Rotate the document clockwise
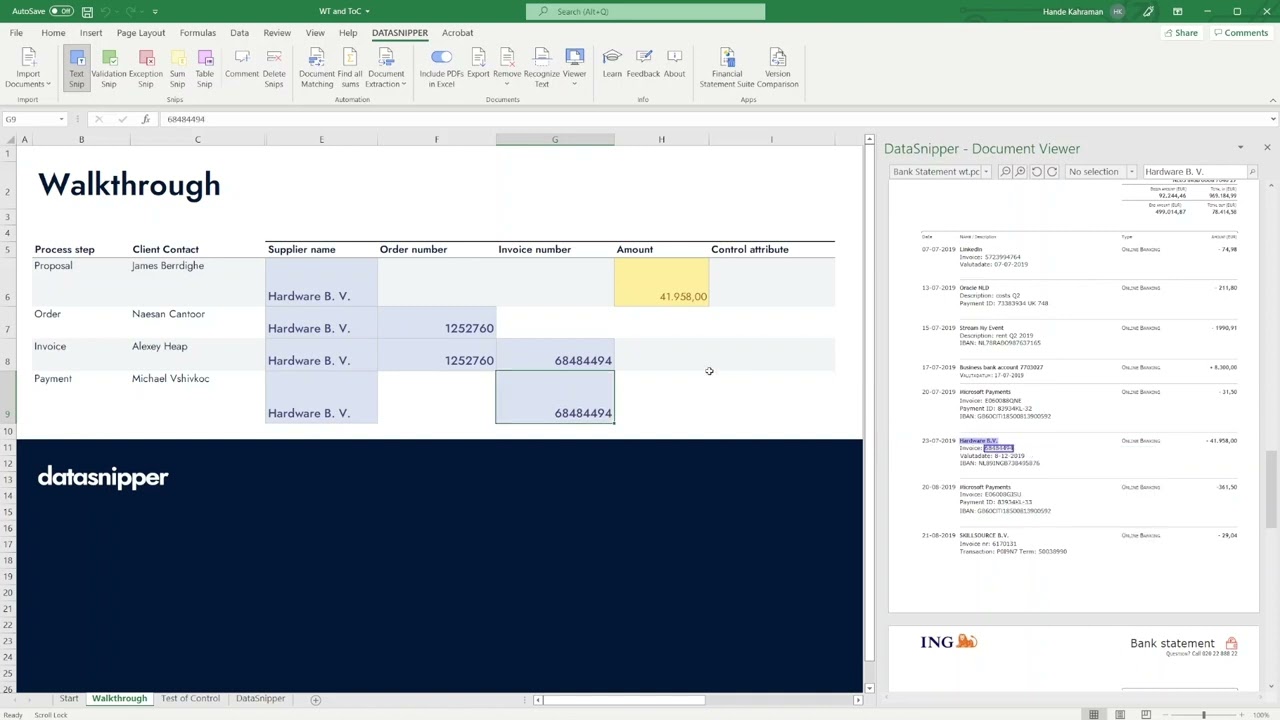Screen dimensions: 1280x720 [1051, 172]
